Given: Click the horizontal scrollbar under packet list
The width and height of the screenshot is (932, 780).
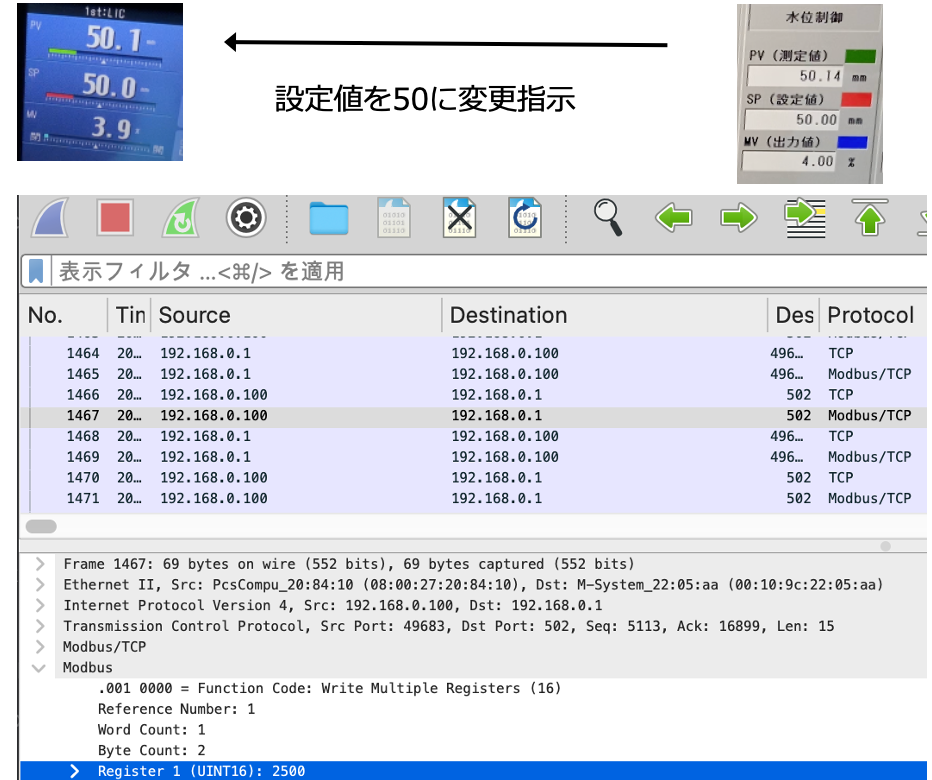Looking at the screenshot, I should 42,526.
